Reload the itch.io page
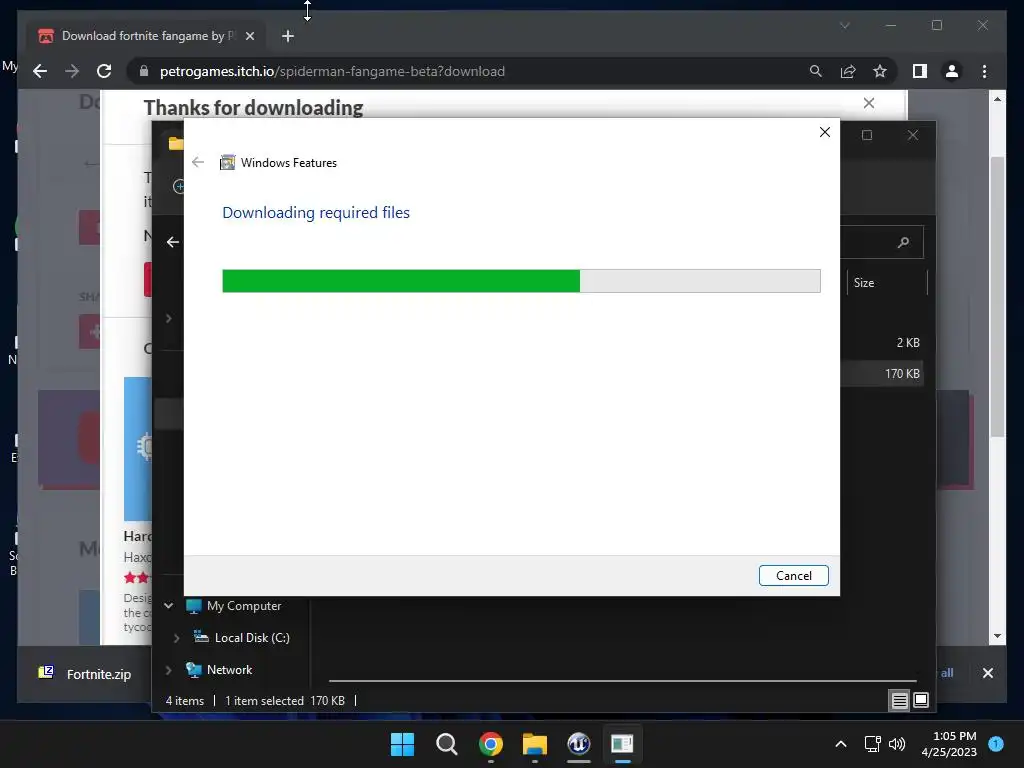 pos(104,71)
